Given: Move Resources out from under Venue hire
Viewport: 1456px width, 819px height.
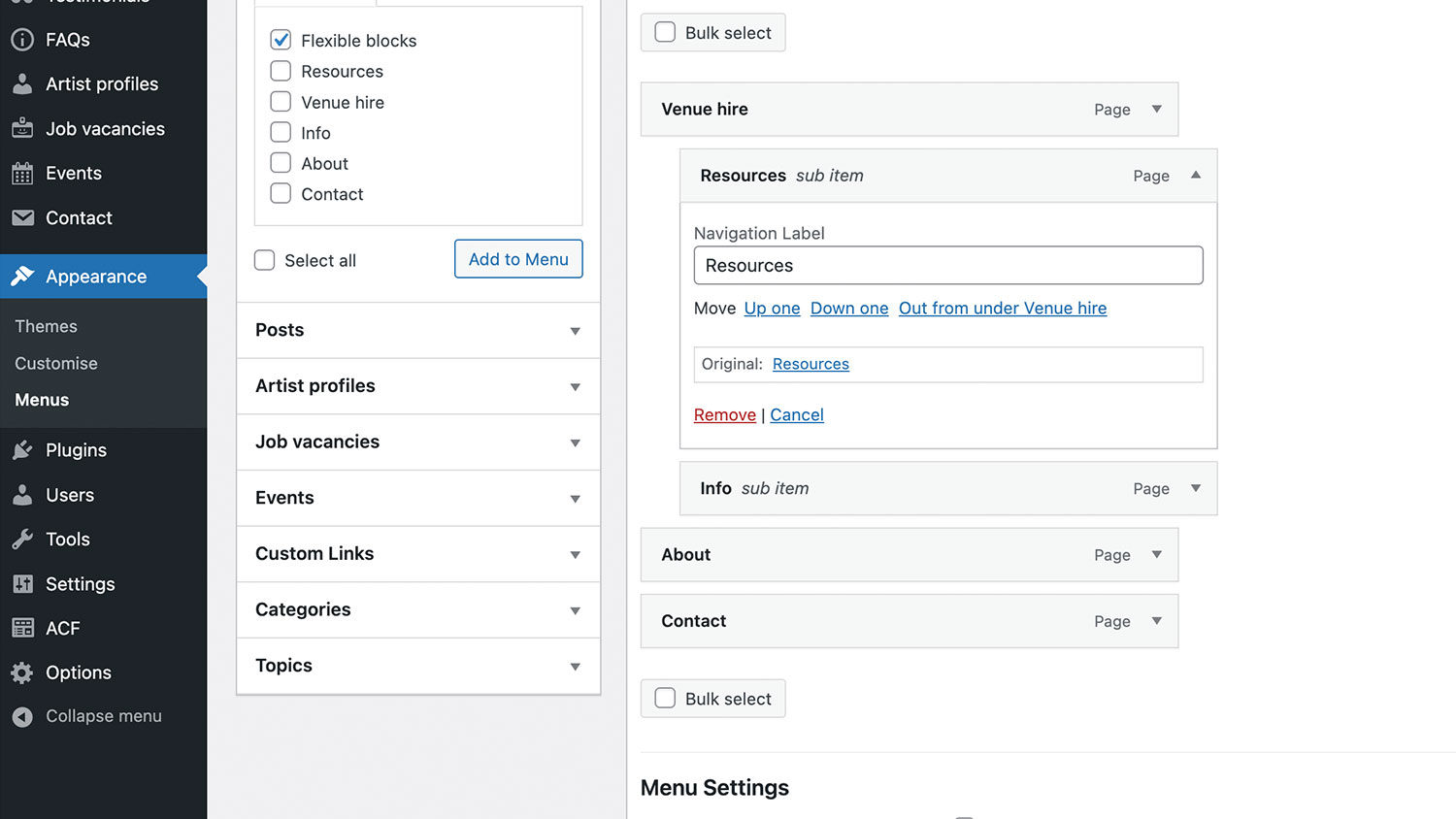Looking at the screenshot, I should pos(1002,309).
